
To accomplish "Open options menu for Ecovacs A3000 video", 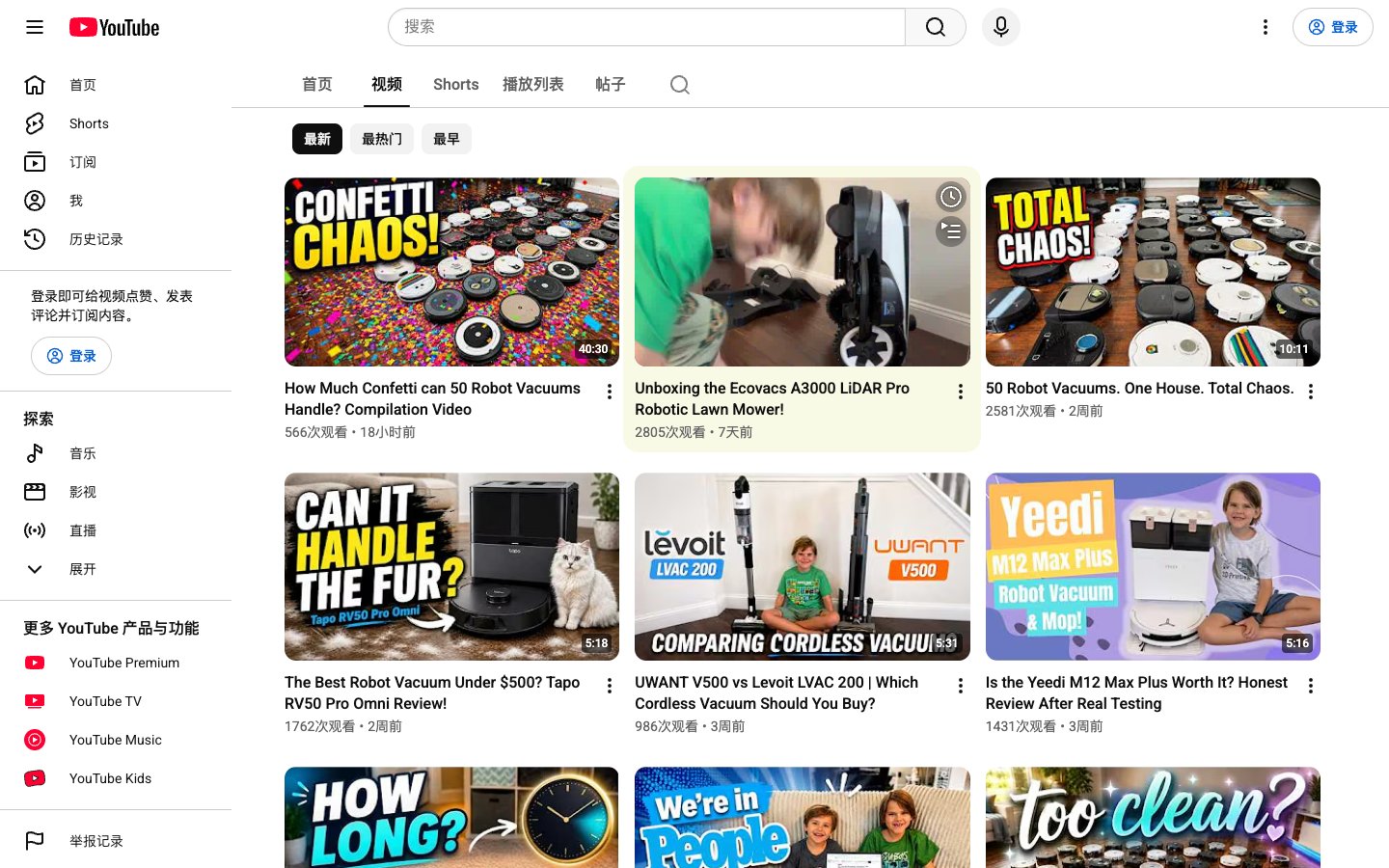I will pyautogui.click(x=961, y=392).
